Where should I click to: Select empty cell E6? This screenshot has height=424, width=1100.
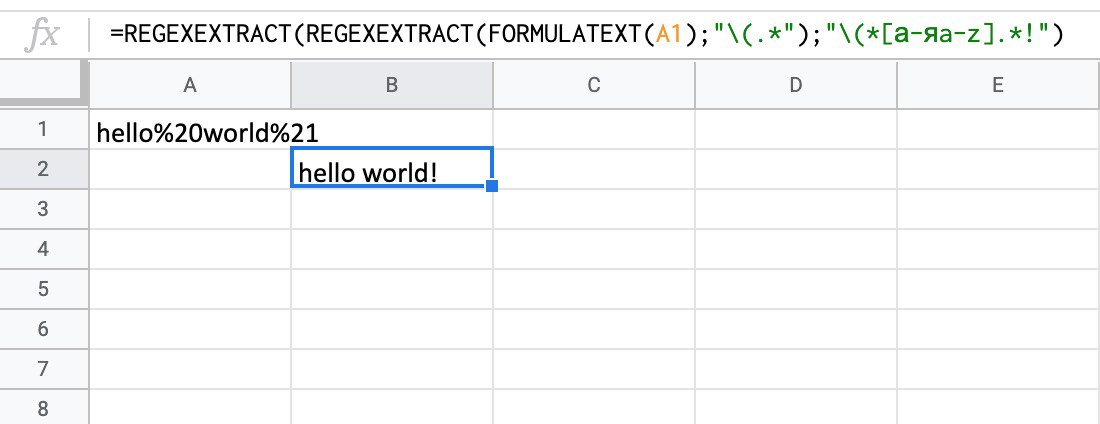[998, 329]
